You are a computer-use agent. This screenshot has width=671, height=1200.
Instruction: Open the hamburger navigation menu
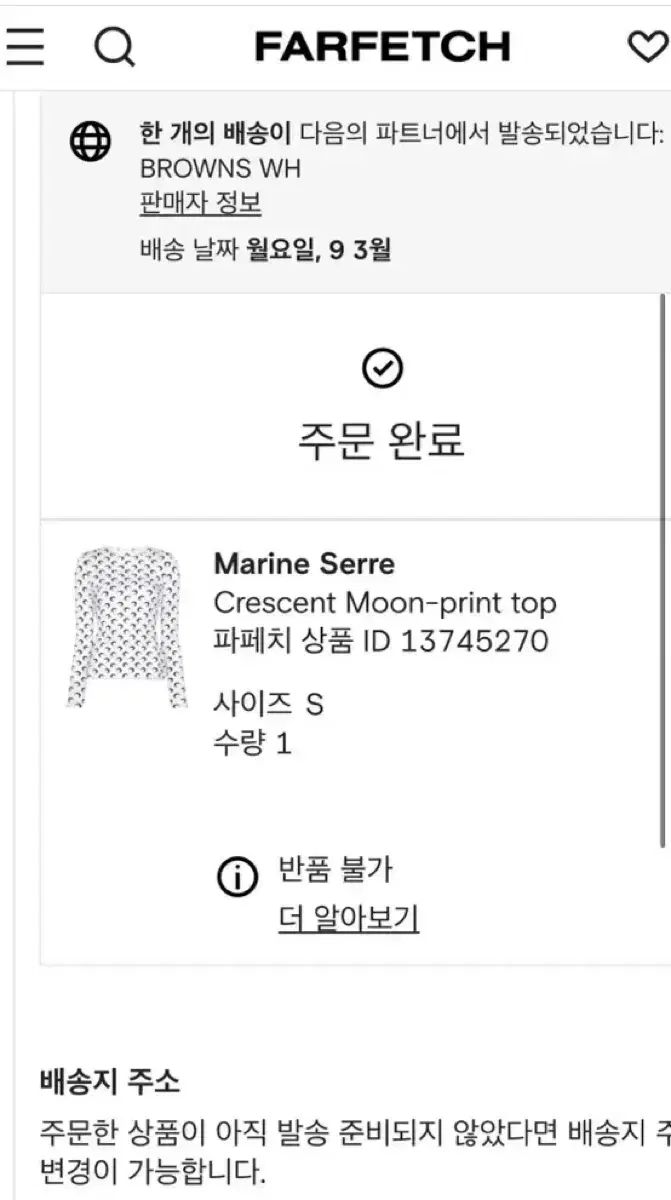point(27,48)
